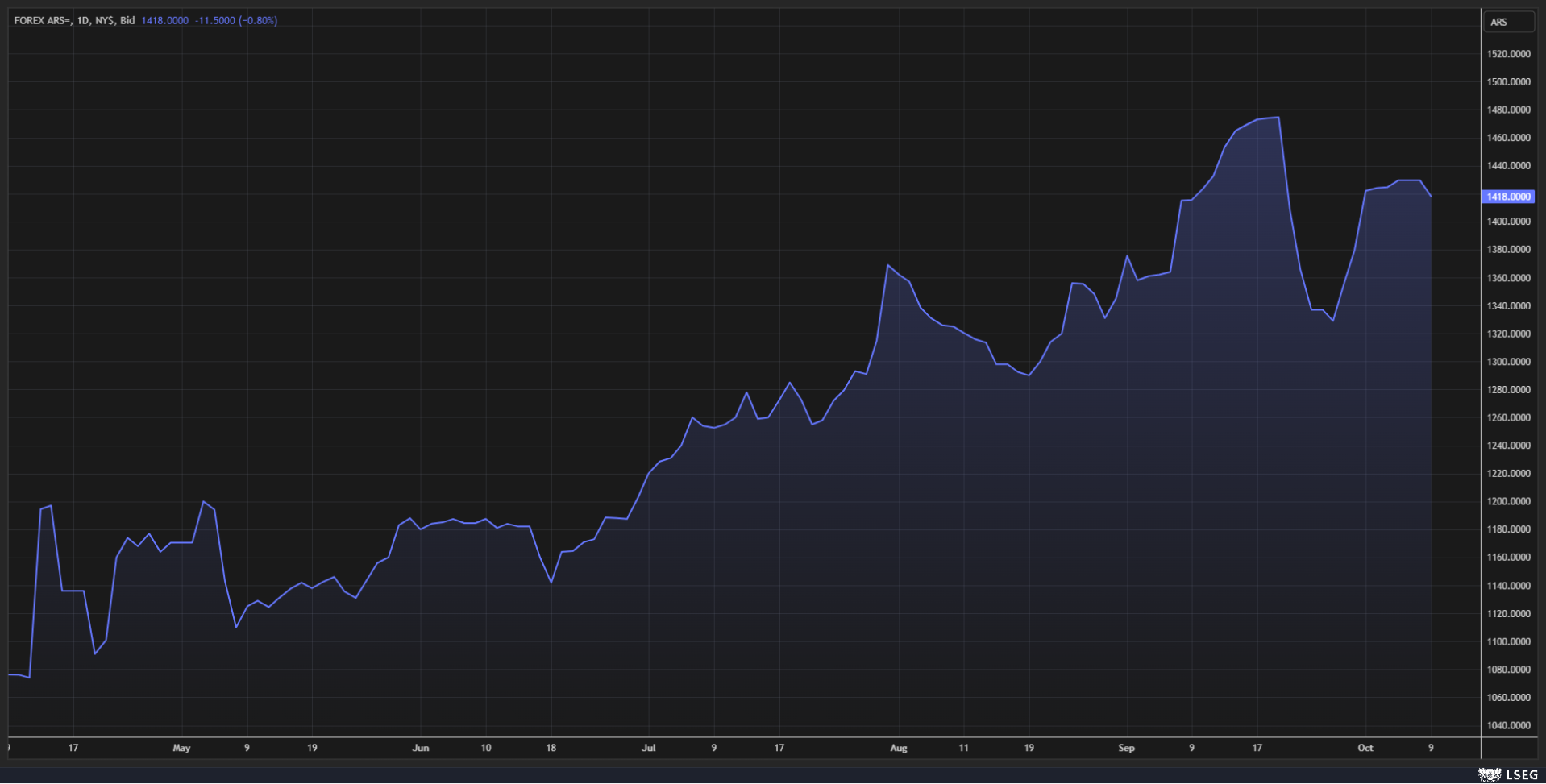Click the 1520.0000 price axis label
Image resolution: width=1546 pixels, height=784 pixels.
click(x=1507, y=54)
